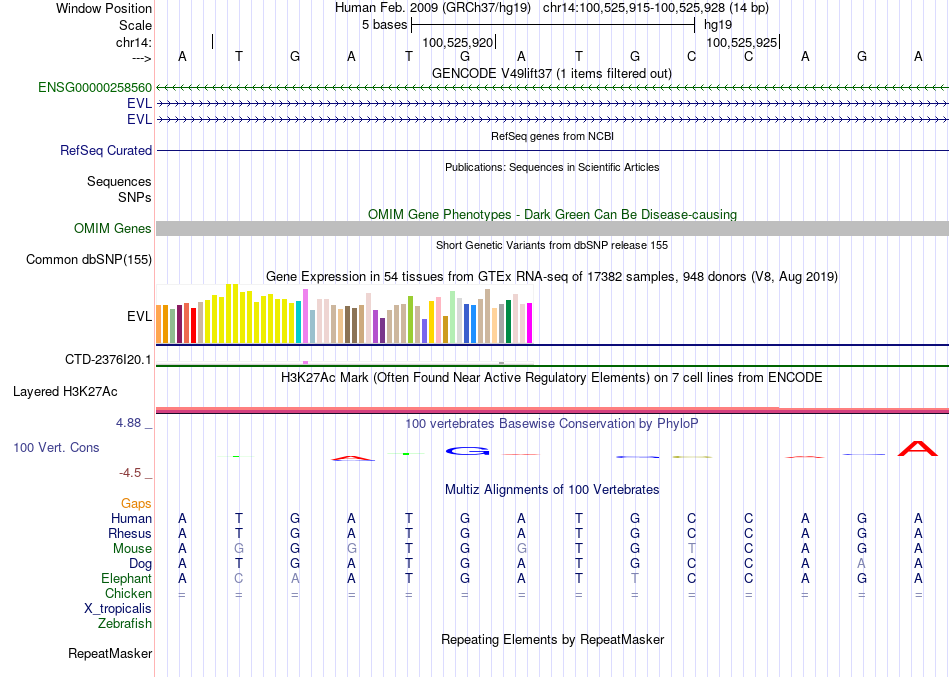Select the 100 Vert. Cons track label

(56, 447)
